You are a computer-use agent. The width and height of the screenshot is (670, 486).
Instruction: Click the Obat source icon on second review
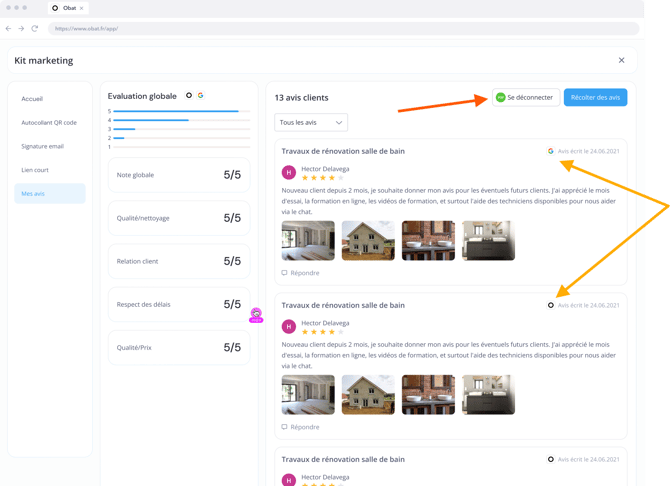click(551, 305)
